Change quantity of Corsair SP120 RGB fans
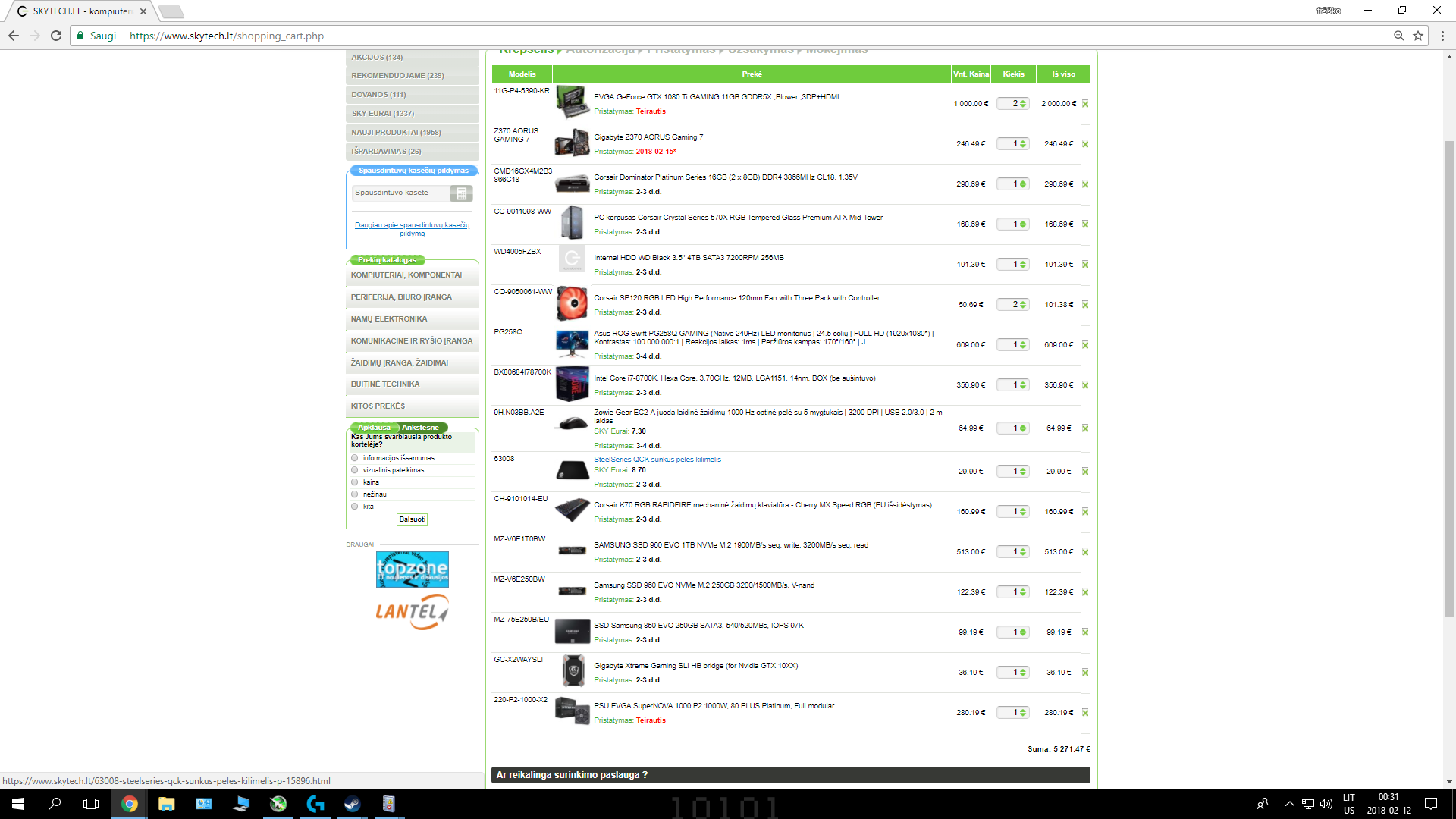The image size is (1456, 819). [1013, 305]
